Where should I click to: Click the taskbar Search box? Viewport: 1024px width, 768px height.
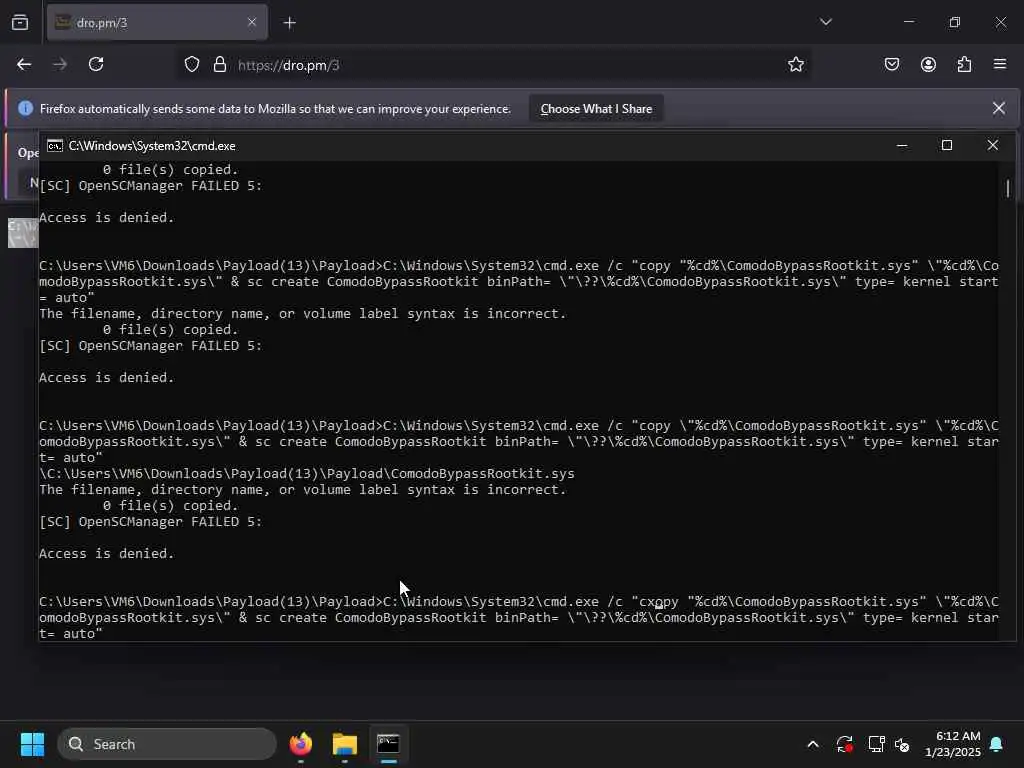coord(167,744)
